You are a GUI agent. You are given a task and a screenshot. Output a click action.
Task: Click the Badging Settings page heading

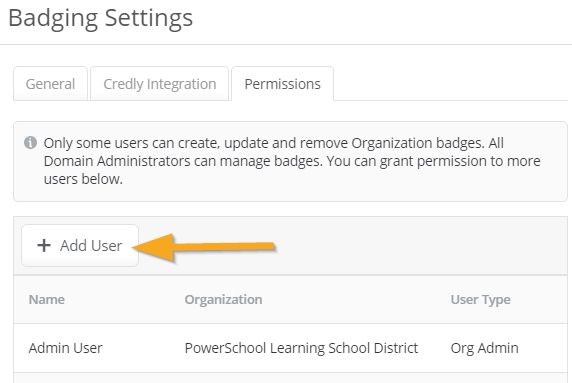point(101,18)
